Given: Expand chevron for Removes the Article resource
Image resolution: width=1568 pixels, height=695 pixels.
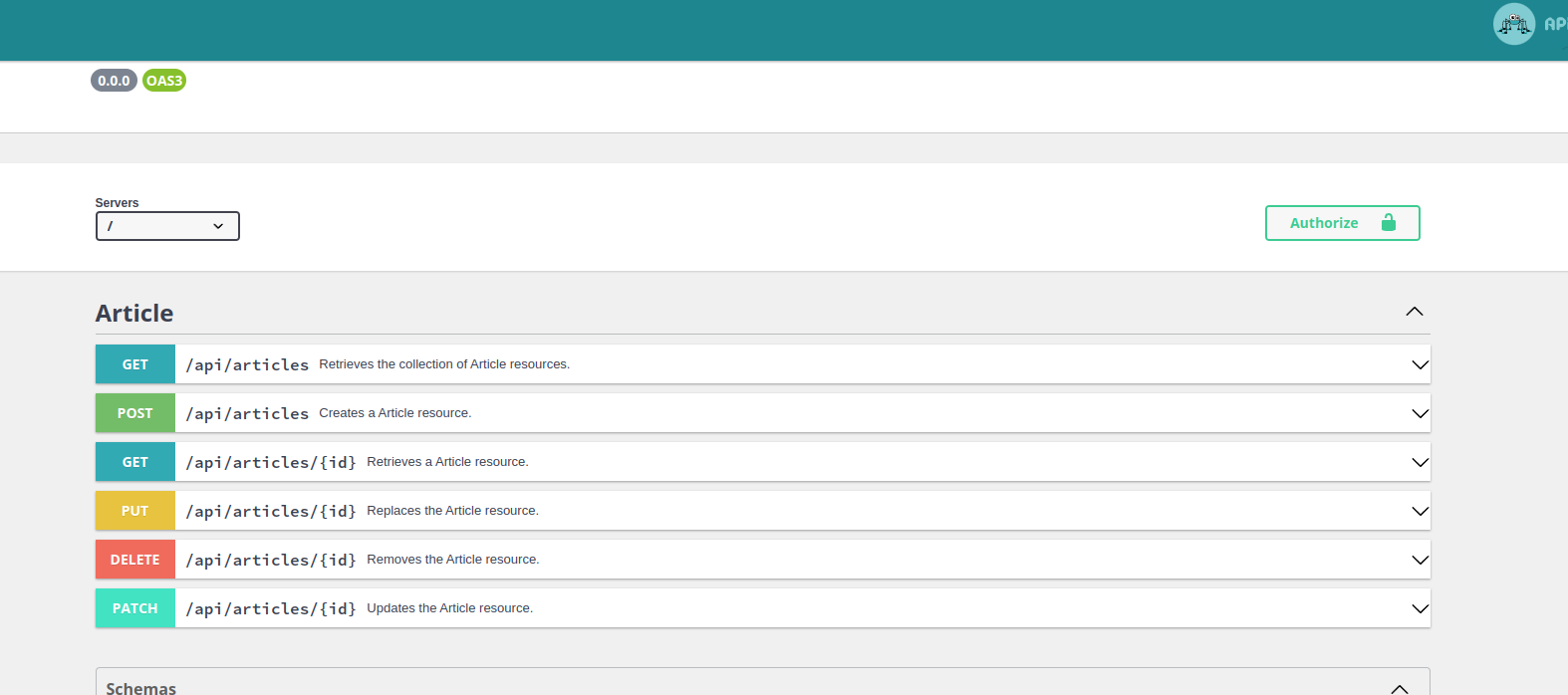Looking at the screenshot, I should point(1420,560).
